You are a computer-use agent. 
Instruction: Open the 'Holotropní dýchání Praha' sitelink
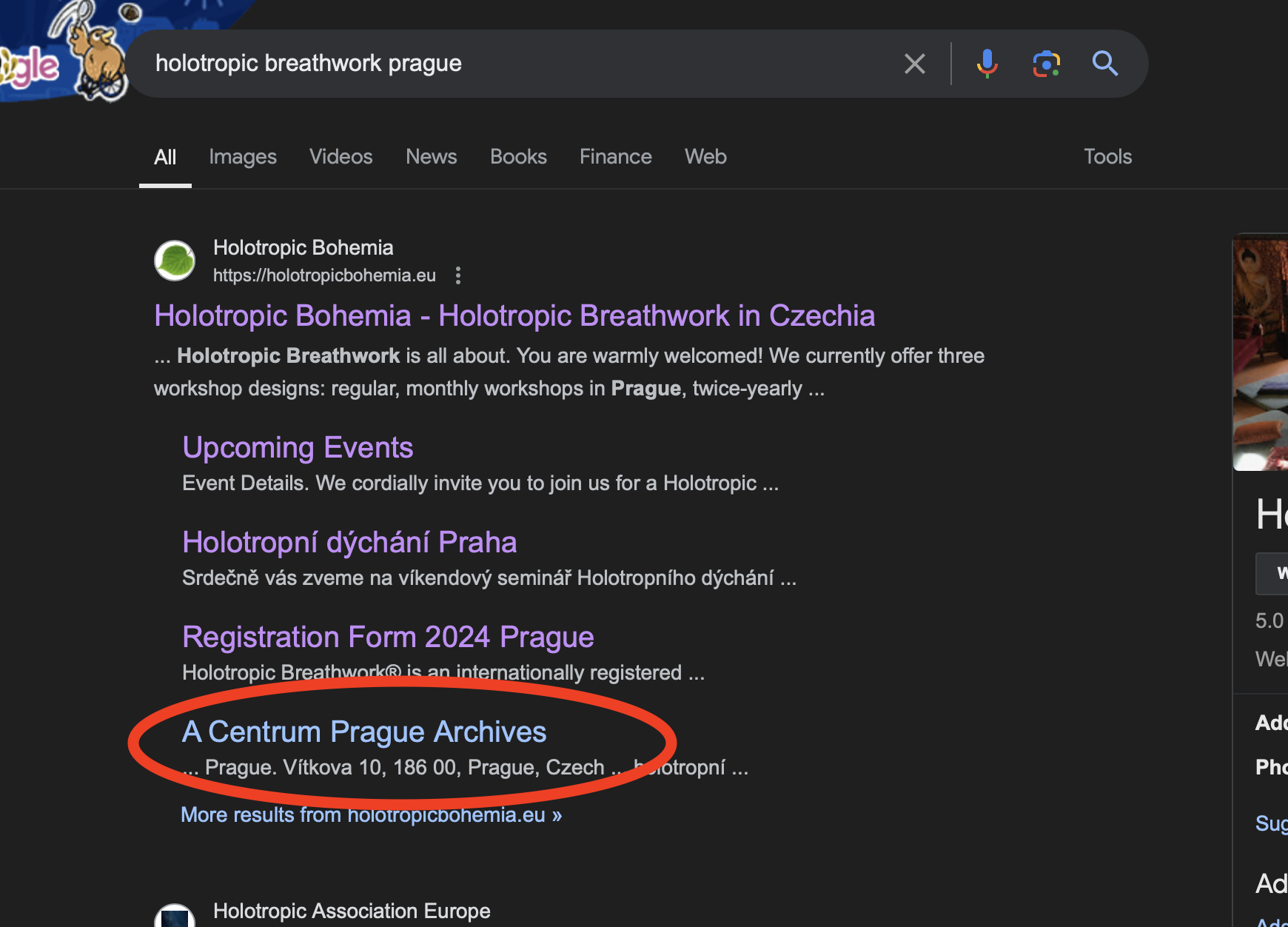[349, 543]
